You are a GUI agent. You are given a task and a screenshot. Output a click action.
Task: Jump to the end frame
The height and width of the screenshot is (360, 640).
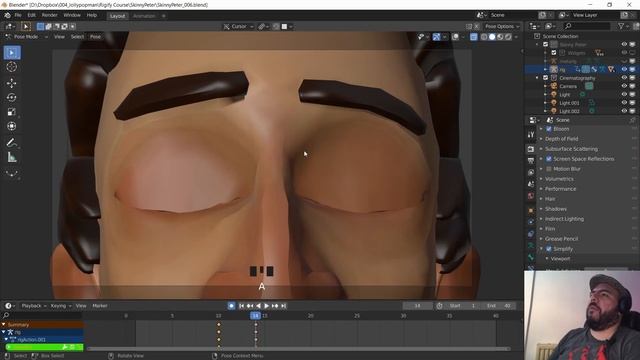(283, 306)
